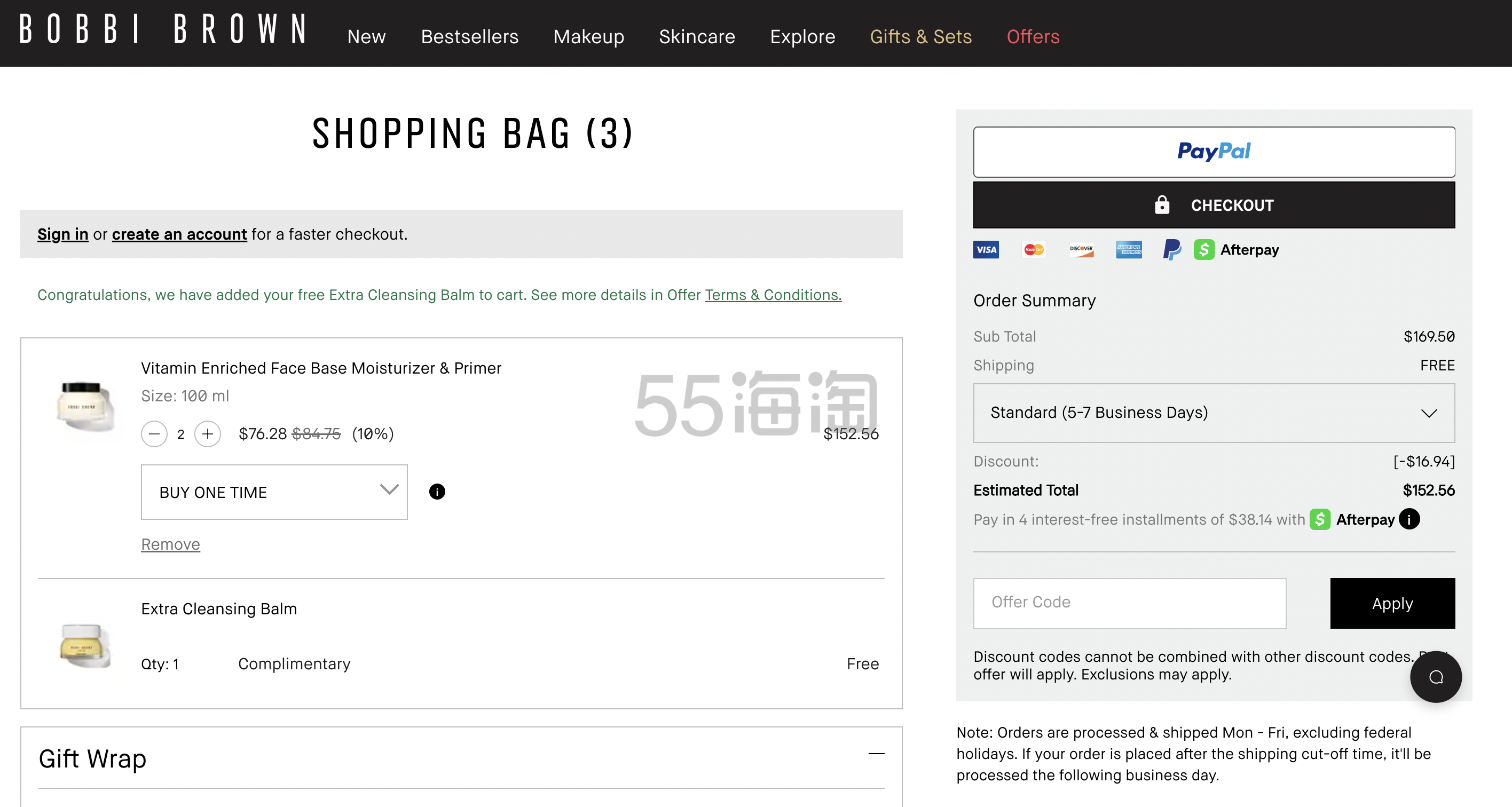Image resolution: width=1512 pixels, height=807 pixels.
Task: Open the Gifts & Sets menu
Action: pyautogui.click(x=920, y=36)
